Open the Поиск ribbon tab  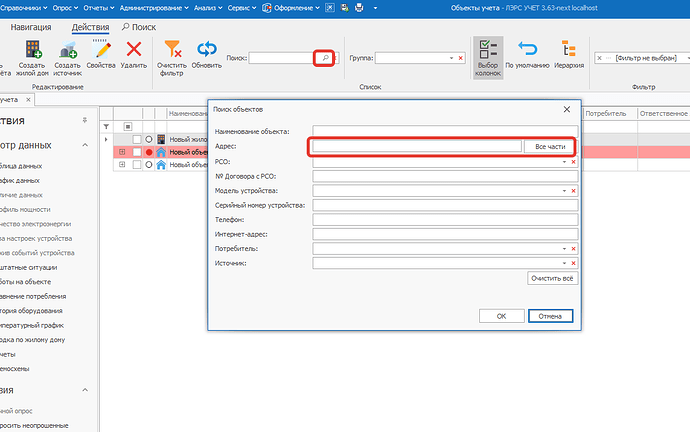pyautogui.click(x=139, y=27)
